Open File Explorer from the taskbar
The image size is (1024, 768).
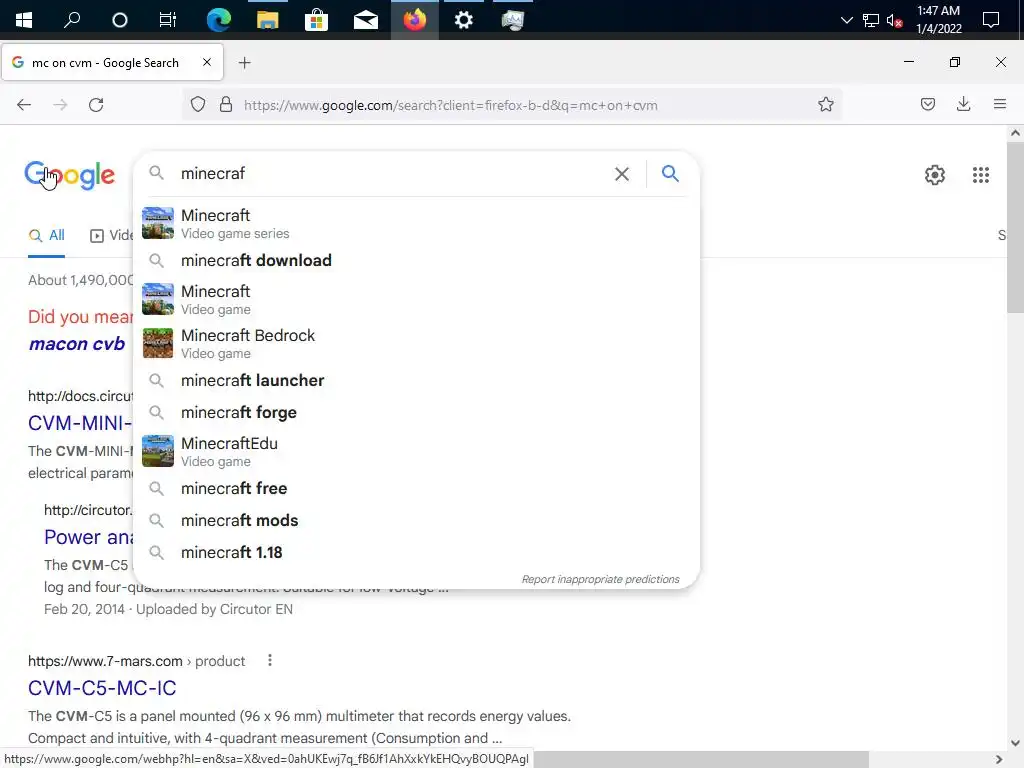point(268,20)
